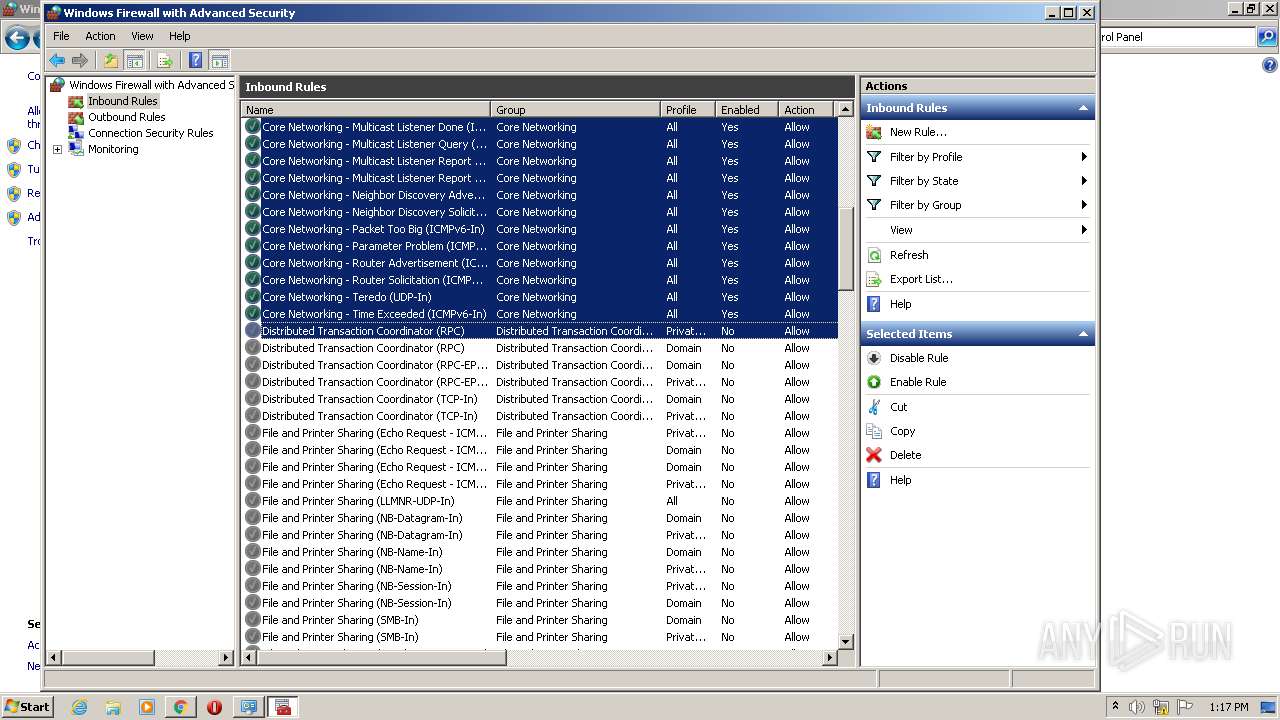Toggle the Show/Hide Action Pane toolbar icon
Image resolution: width=1280 pixels, height=720 pixels.
[x=220, y=61]
